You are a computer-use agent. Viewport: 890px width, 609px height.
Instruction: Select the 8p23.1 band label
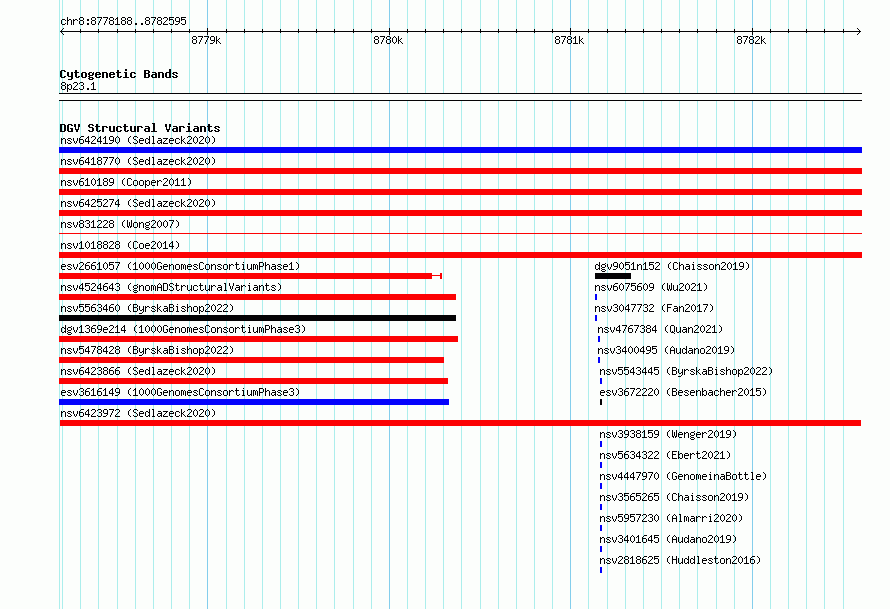click(x=78, y=86)
